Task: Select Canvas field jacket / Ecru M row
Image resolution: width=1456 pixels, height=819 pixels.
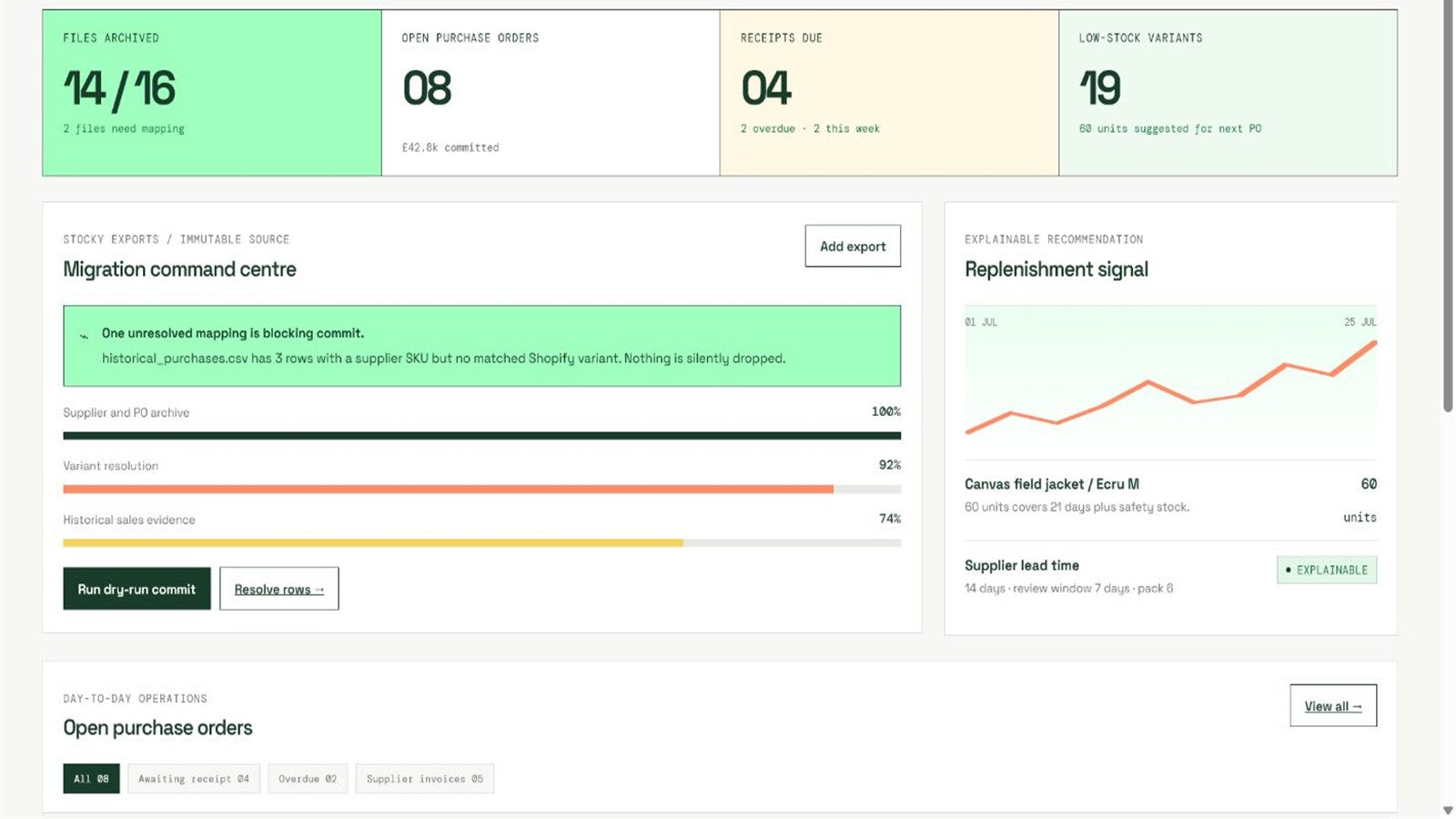Action: 1170,500
